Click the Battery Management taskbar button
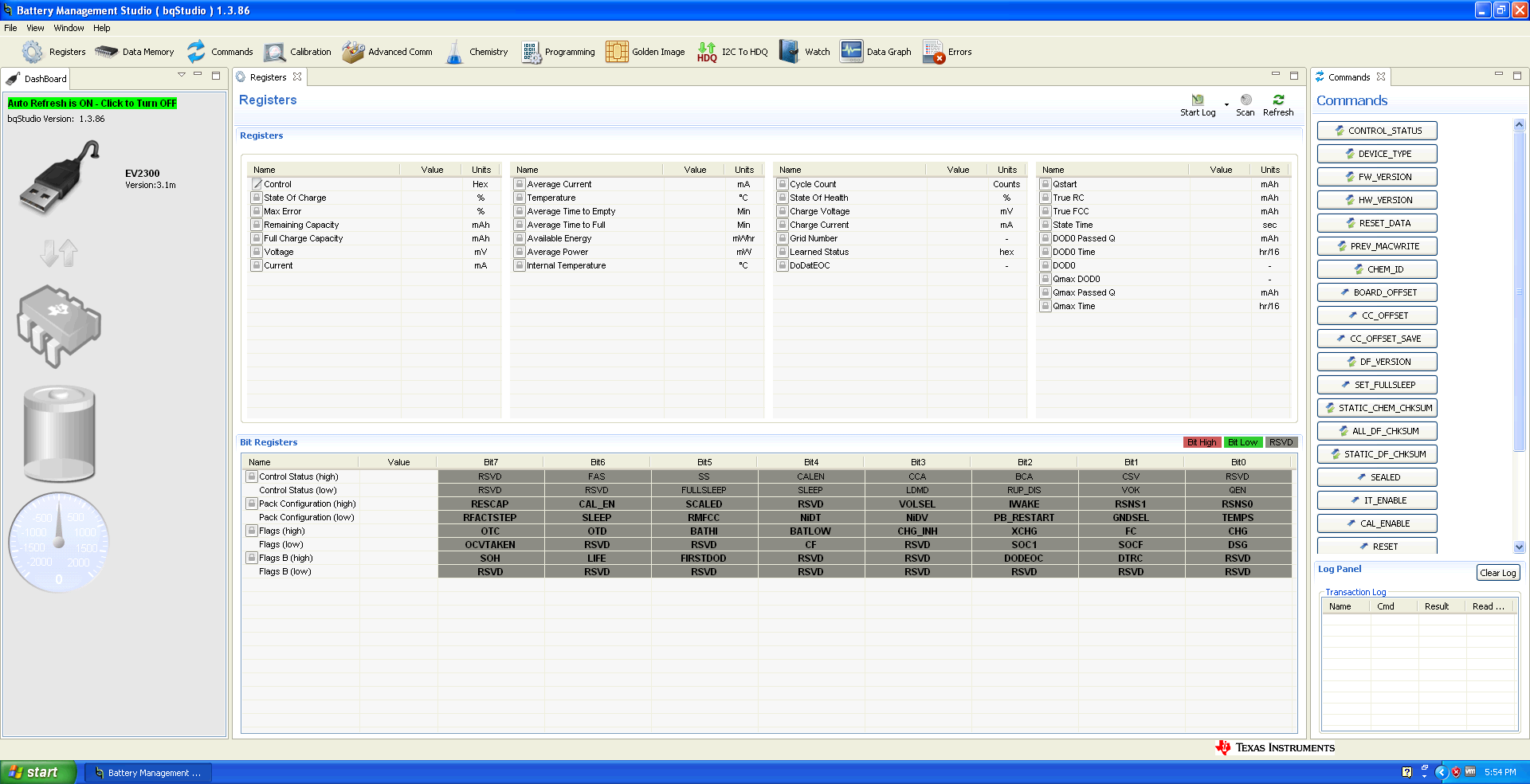This screenshot has width=1530, height=784. pos(148,773)
